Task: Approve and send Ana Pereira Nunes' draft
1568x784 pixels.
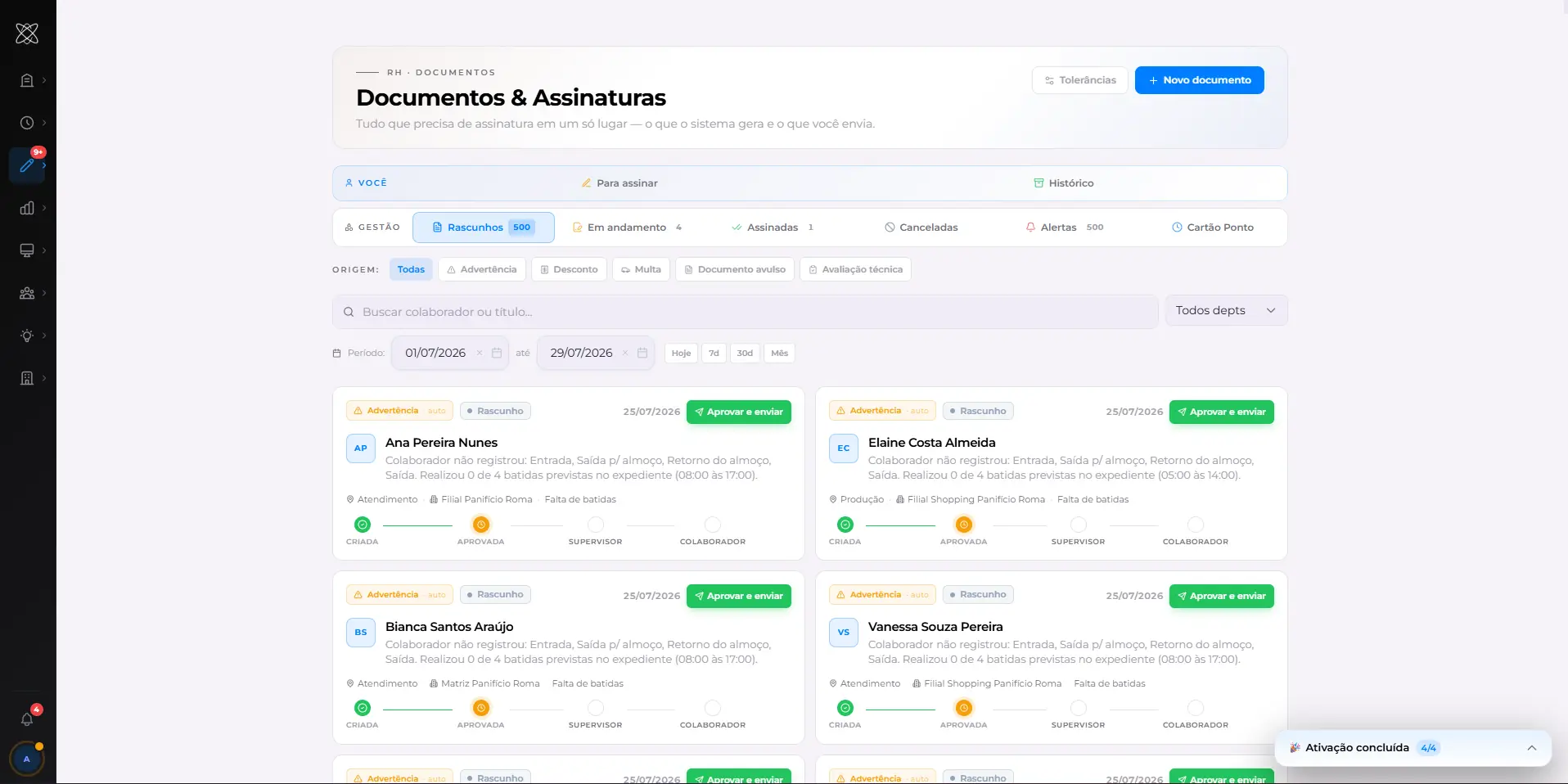Action: click(739, 412)
